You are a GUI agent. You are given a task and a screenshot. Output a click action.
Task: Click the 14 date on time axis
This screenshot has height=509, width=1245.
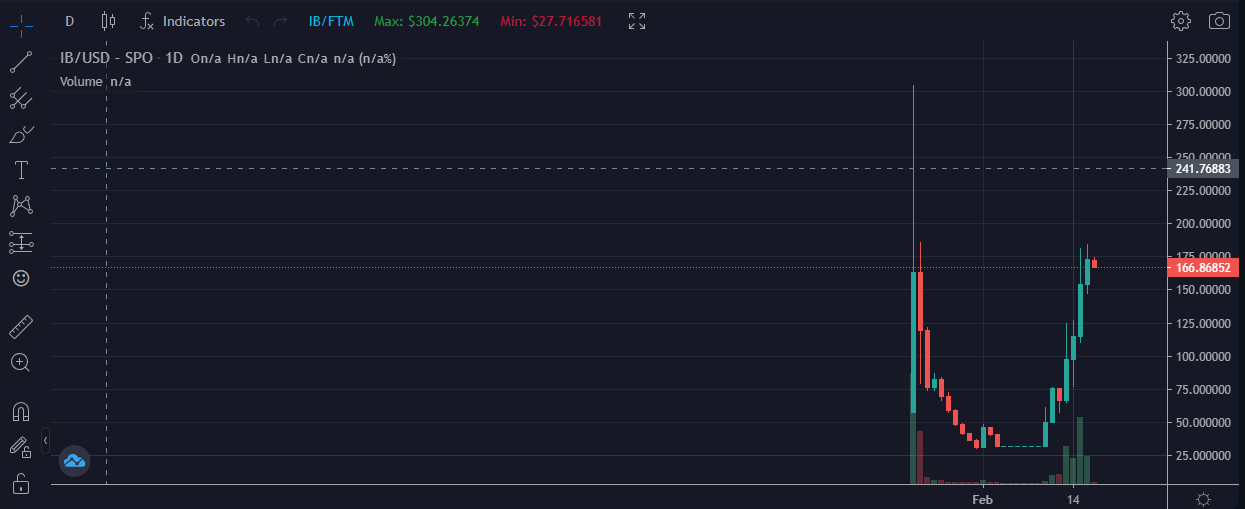click(1073, 499)
